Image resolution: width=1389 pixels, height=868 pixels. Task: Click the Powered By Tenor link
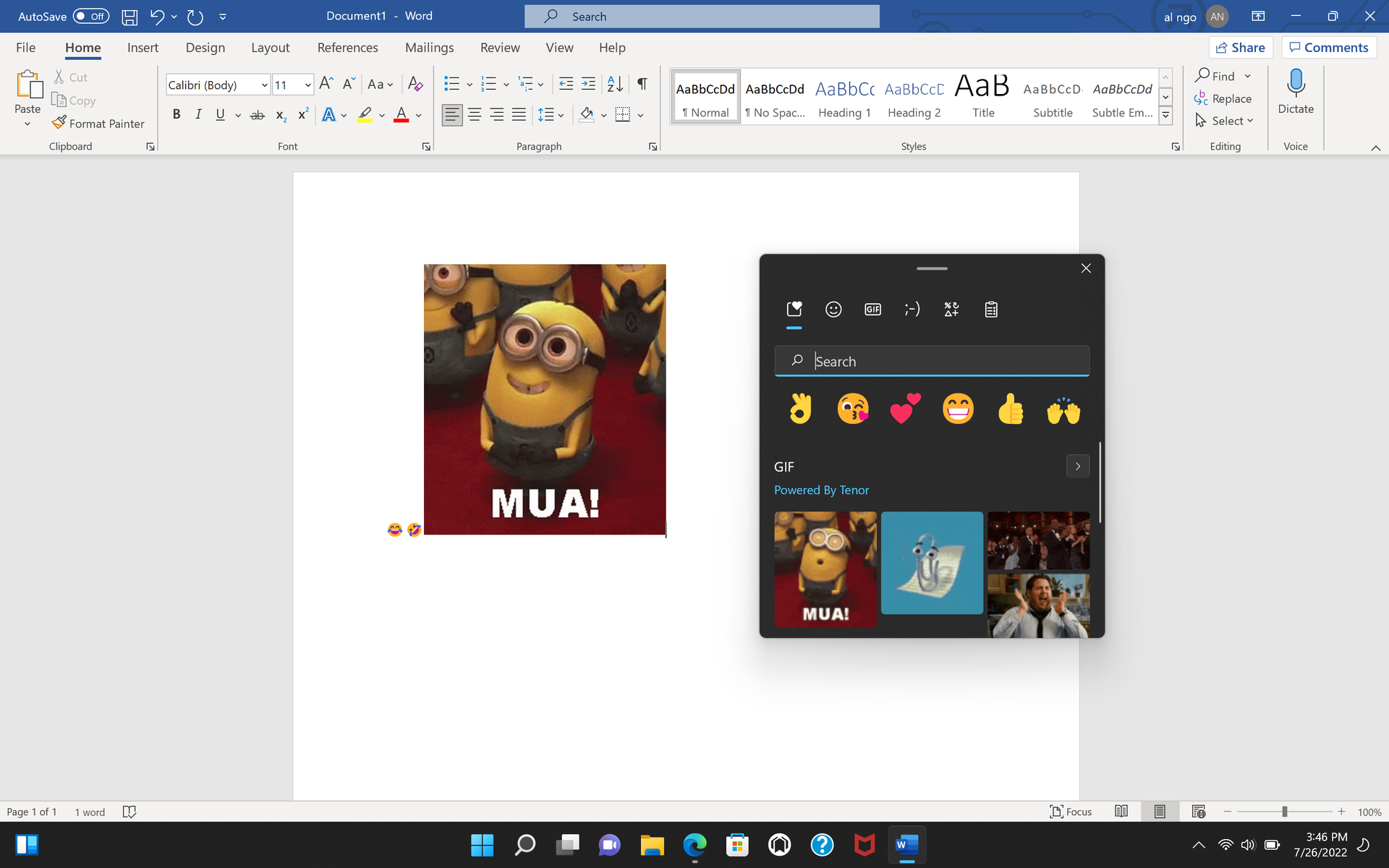(x=821, y=490)
